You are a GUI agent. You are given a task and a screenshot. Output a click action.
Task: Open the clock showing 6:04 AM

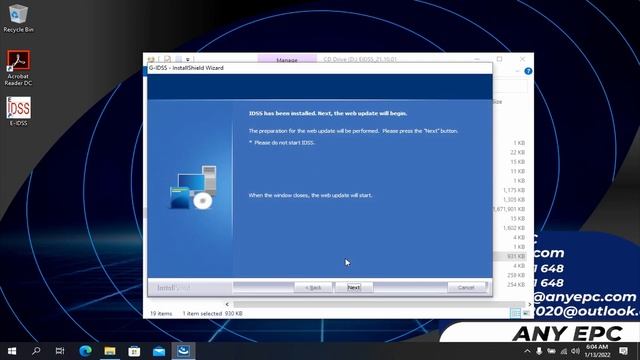[597, 351]
